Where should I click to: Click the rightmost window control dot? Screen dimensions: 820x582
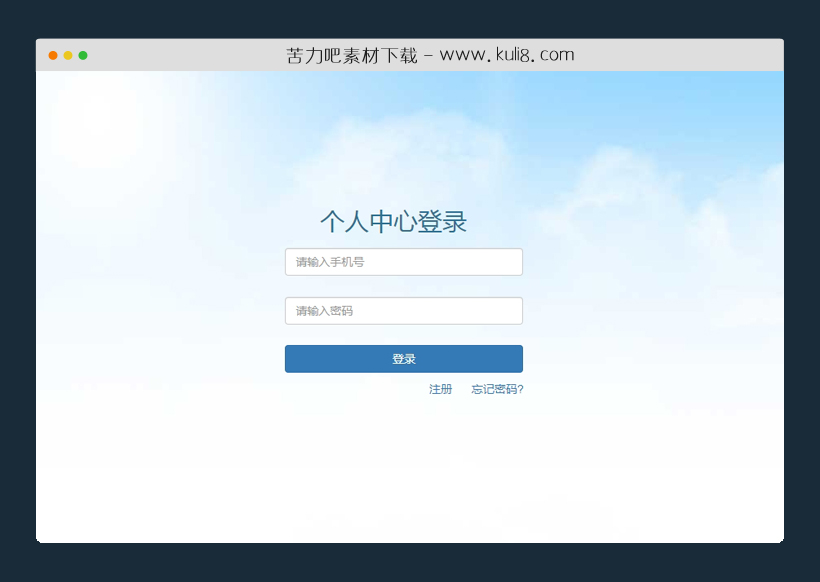click(x=84, y=55)
